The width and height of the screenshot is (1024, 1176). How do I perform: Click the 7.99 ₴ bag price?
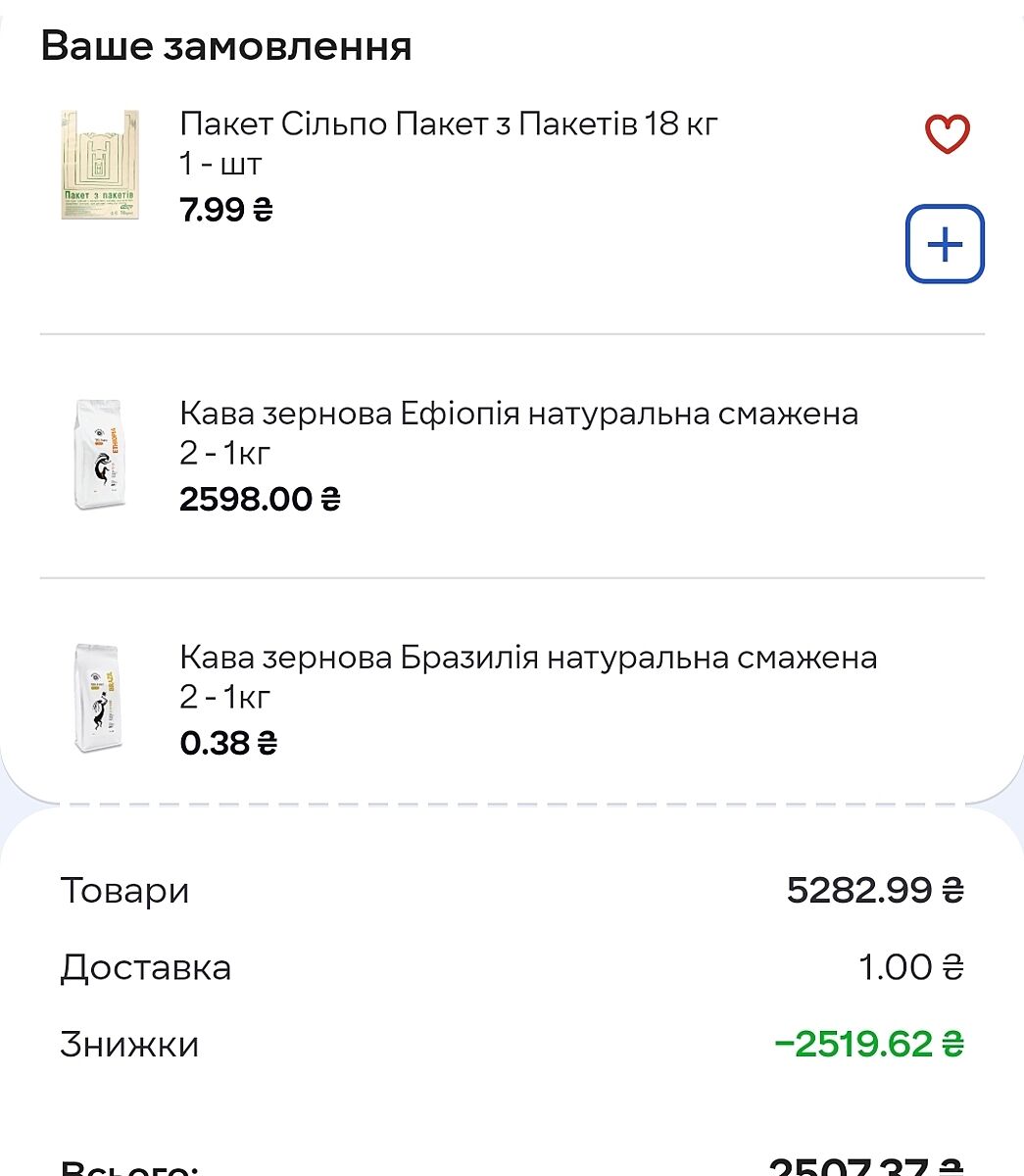[226, 210]
